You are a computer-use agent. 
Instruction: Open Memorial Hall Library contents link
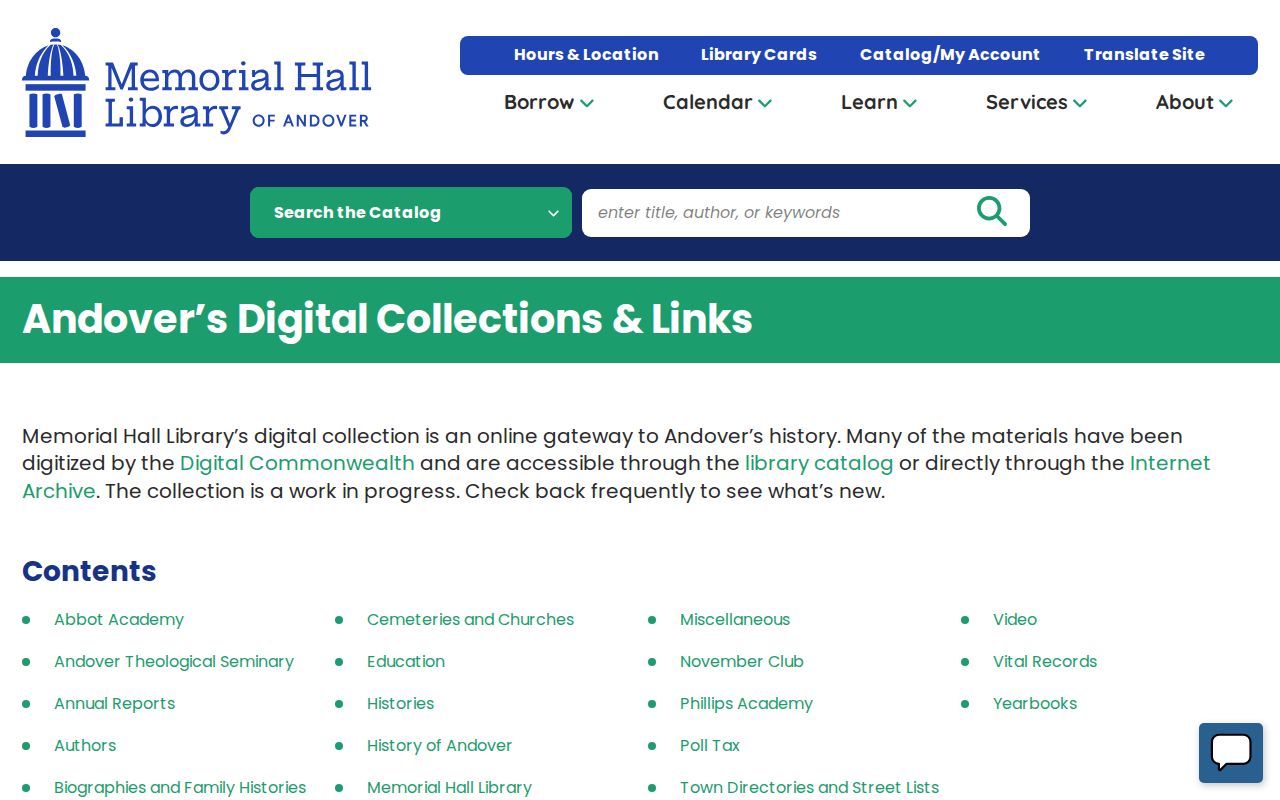click(x=449, y=787)
